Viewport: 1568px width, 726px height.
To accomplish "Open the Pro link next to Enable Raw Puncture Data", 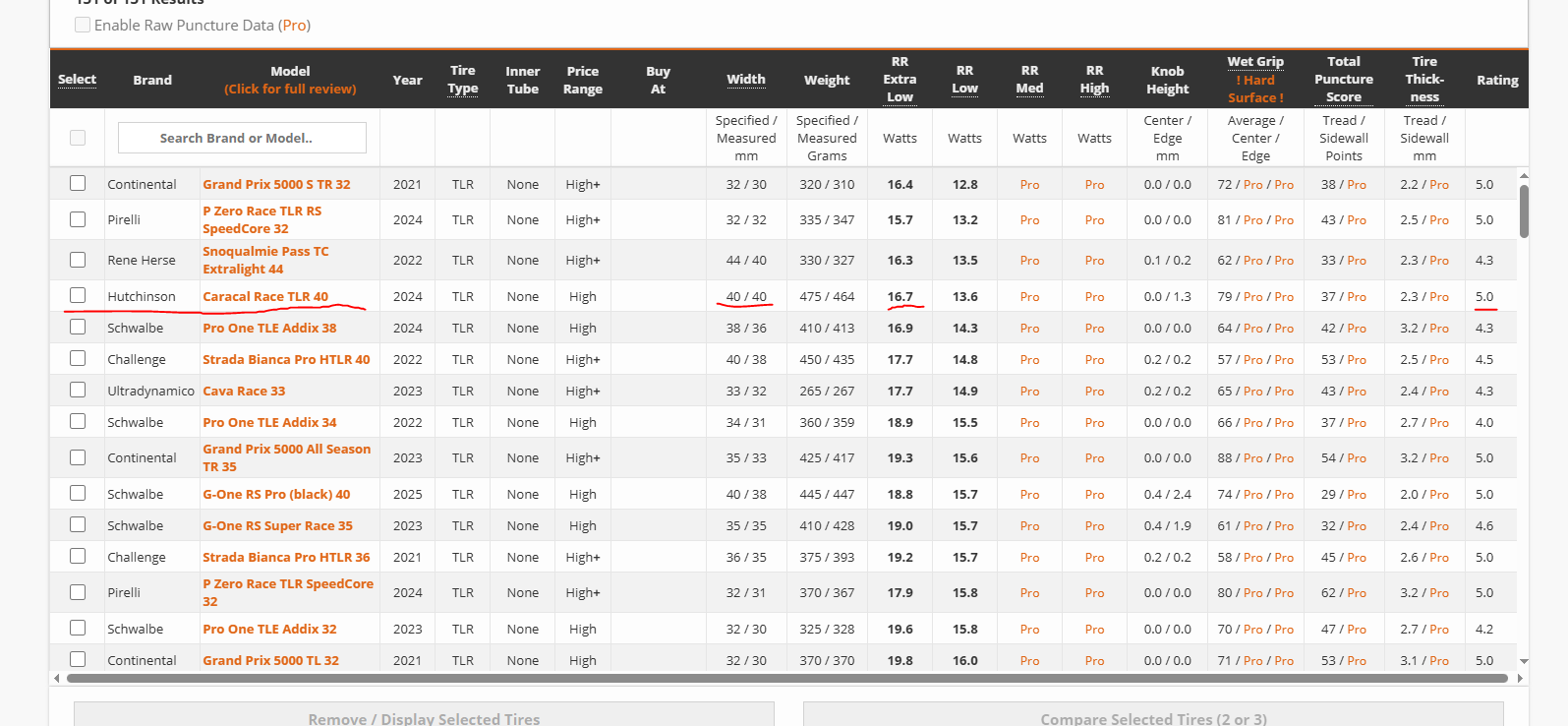I will click(x=295, y=25).
